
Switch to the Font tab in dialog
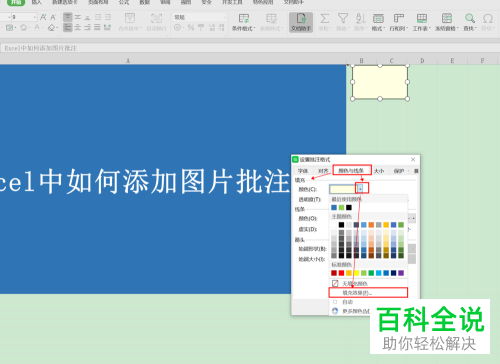(303, 171)
